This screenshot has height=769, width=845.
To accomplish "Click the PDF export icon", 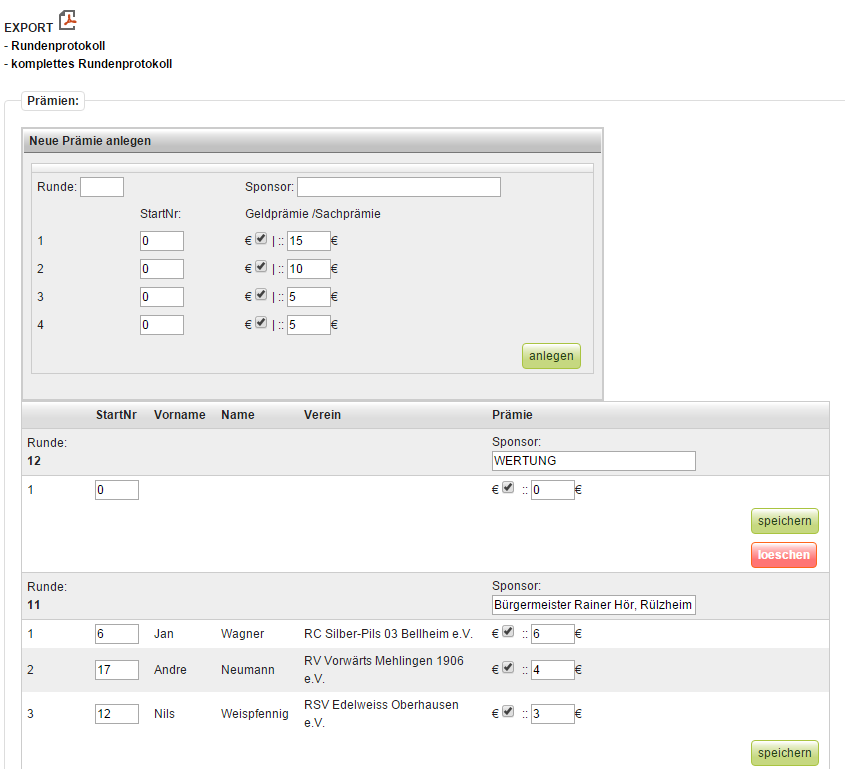I will tap(67, 20).
